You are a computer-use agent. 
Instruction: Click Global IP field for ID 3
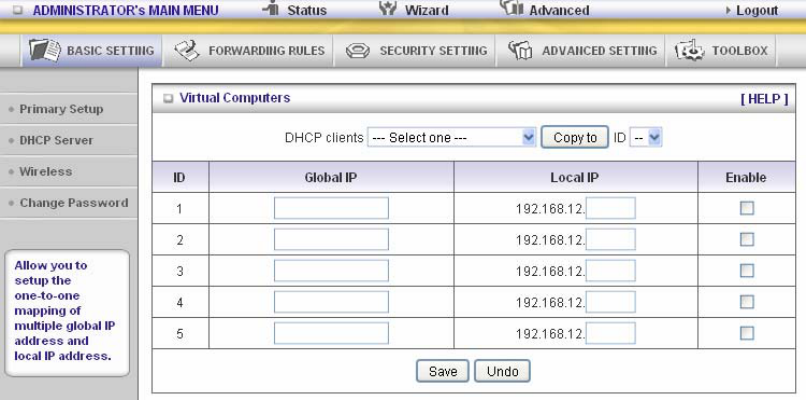click(331, 271)
